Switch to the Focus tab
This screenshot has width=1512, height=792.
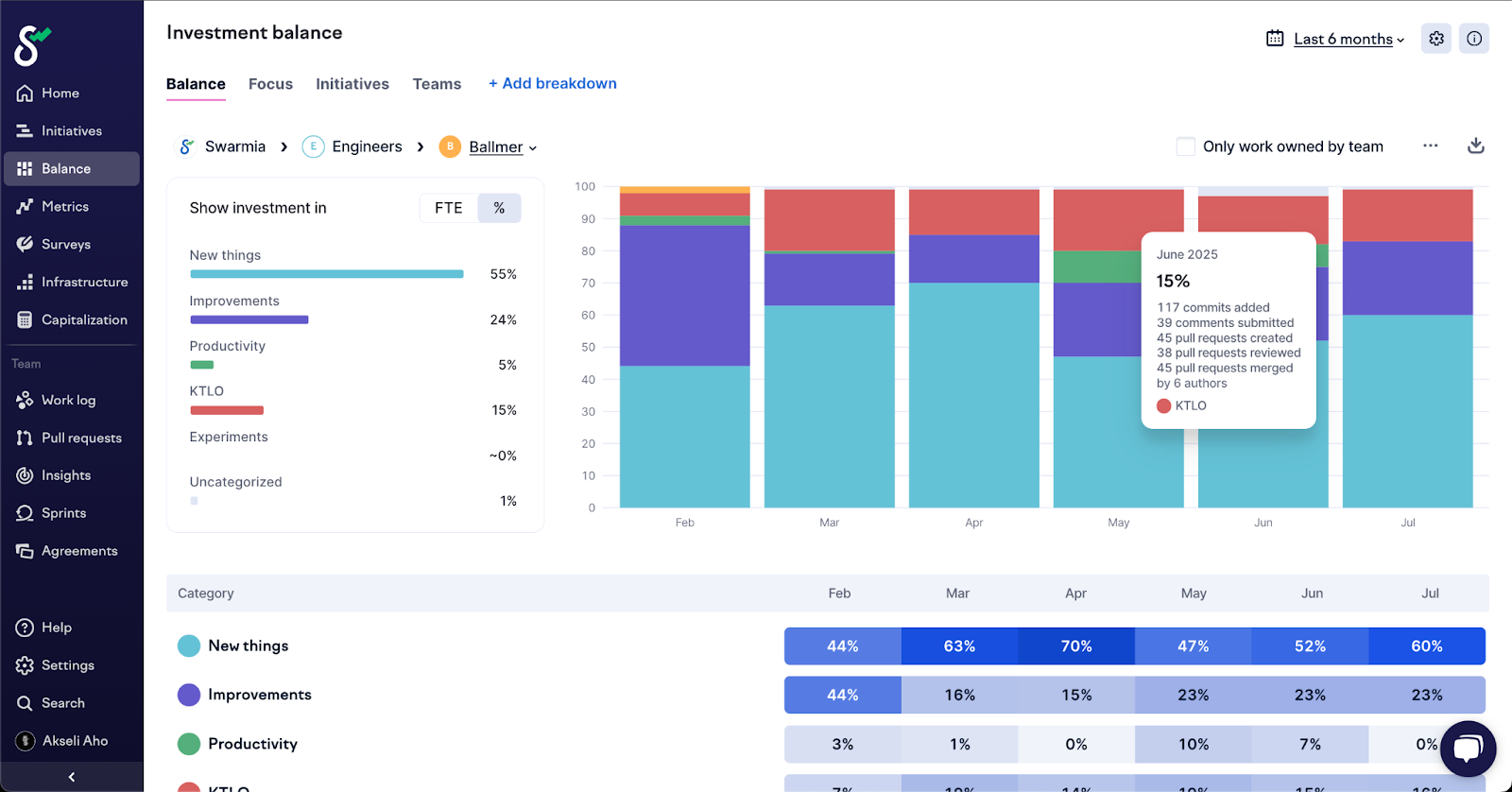pos(270,84)
